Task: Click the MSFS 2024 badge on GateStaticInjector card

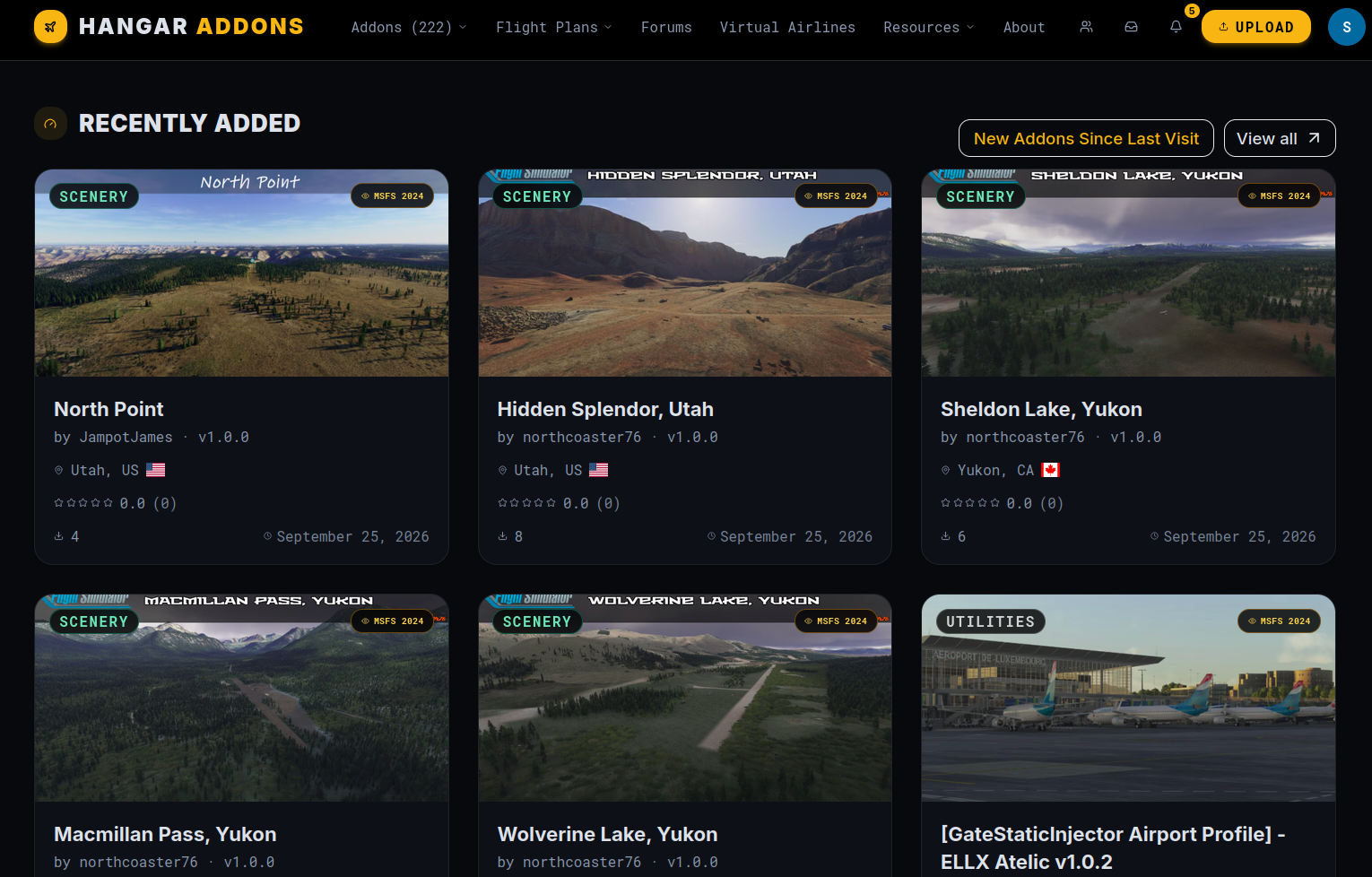Action: pyautogui.click(x=1279, y=621)
